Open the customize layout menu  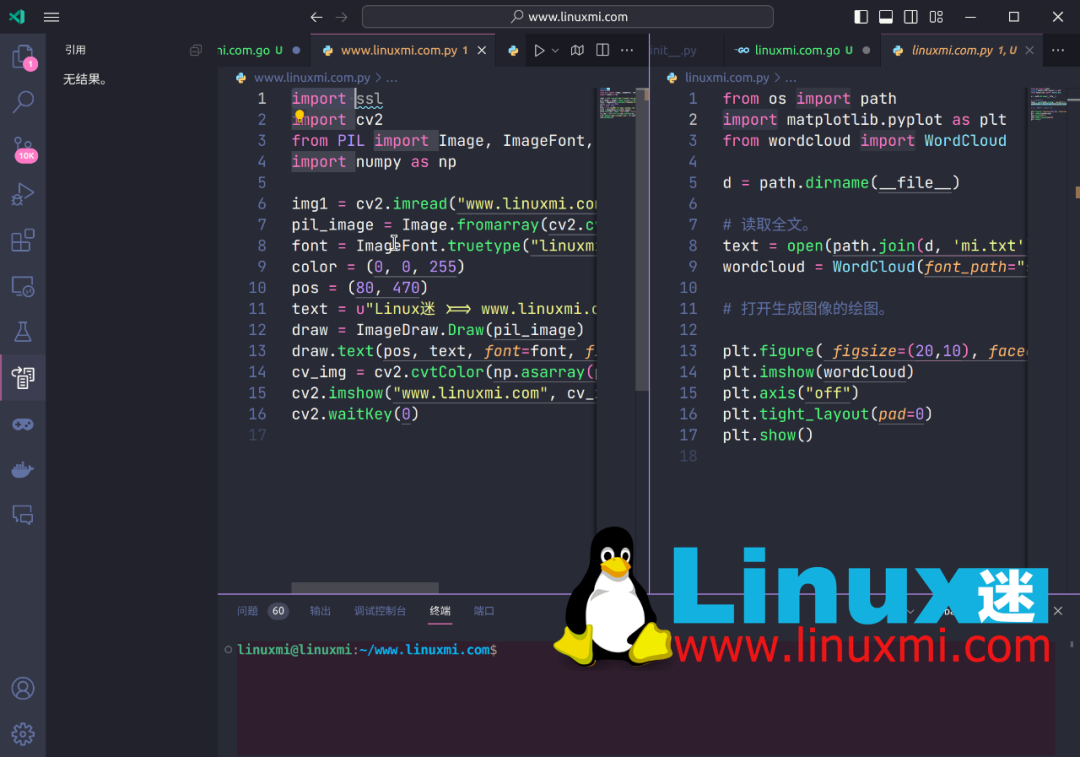(x=936, y=17)
